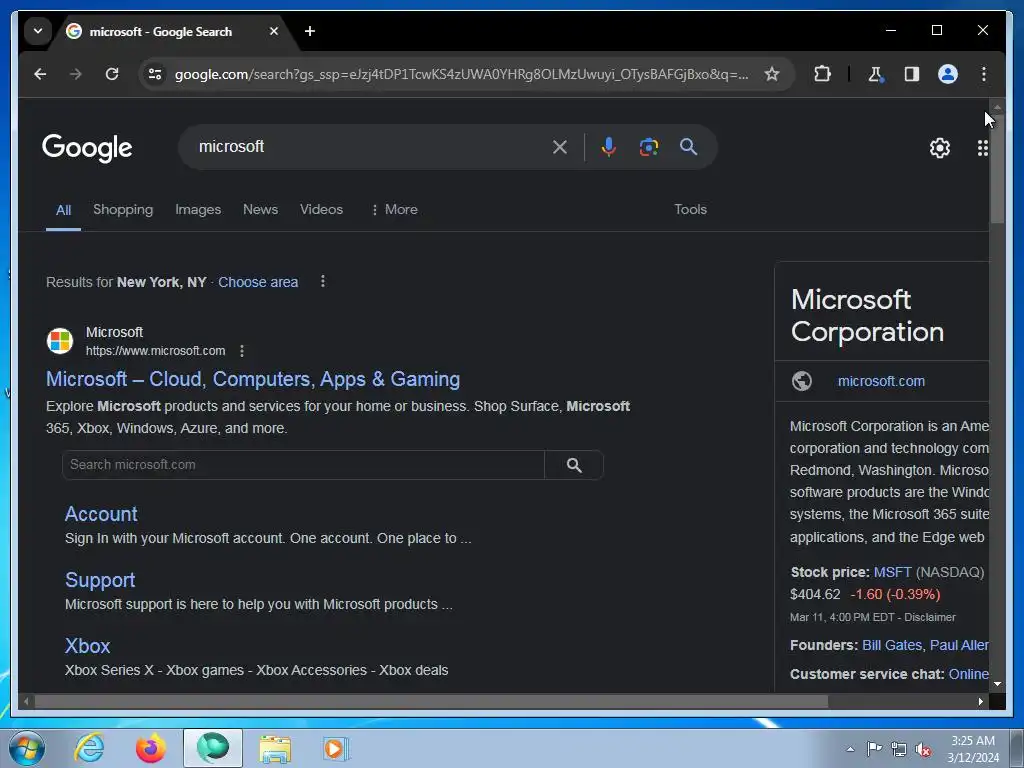Open a new tab with plus button
This screenshot has width=1024, height=768.
pyautogui.click(x=310, y=31)
